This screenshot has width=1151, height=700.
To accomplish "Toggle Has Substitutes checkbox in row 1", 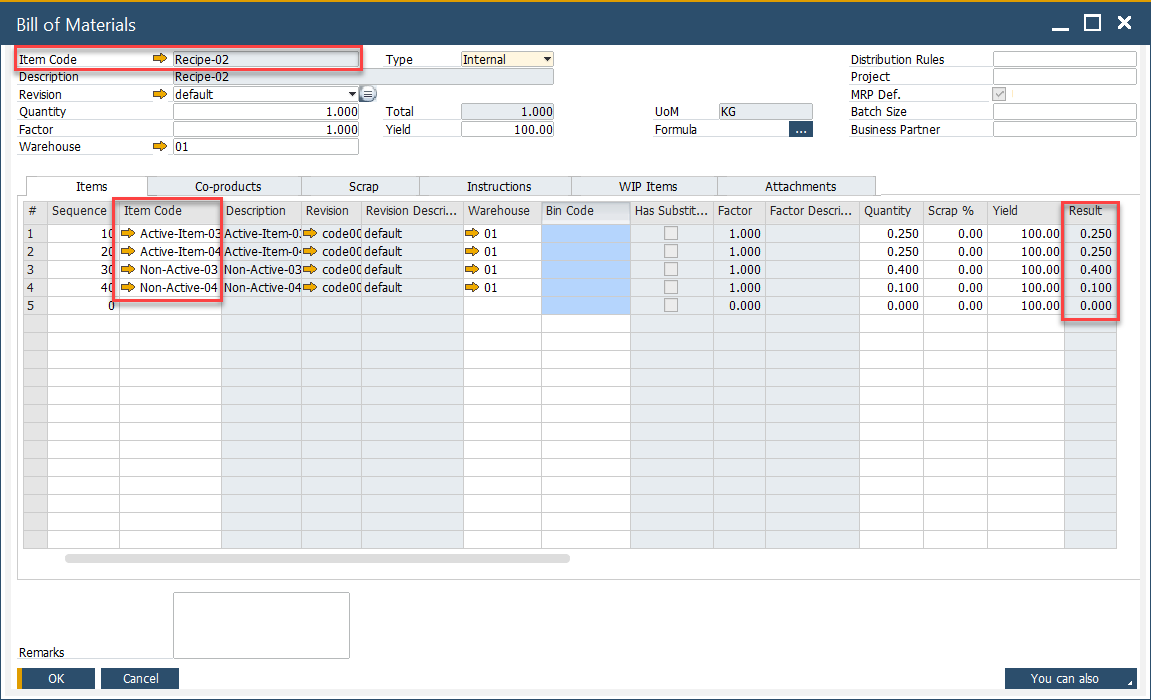I will click(x=671, y=234).
